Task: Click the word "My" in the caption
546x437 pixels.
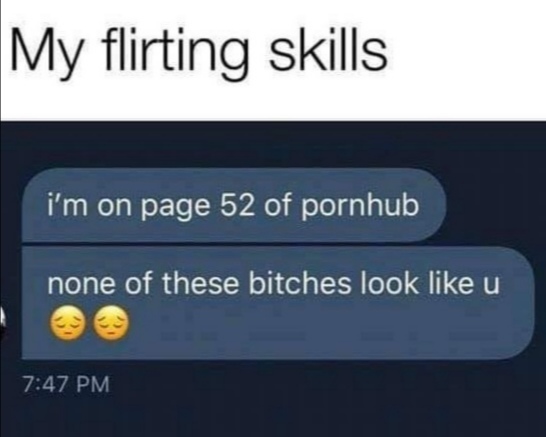Action: pyautogui.click(x=47, y=54)
